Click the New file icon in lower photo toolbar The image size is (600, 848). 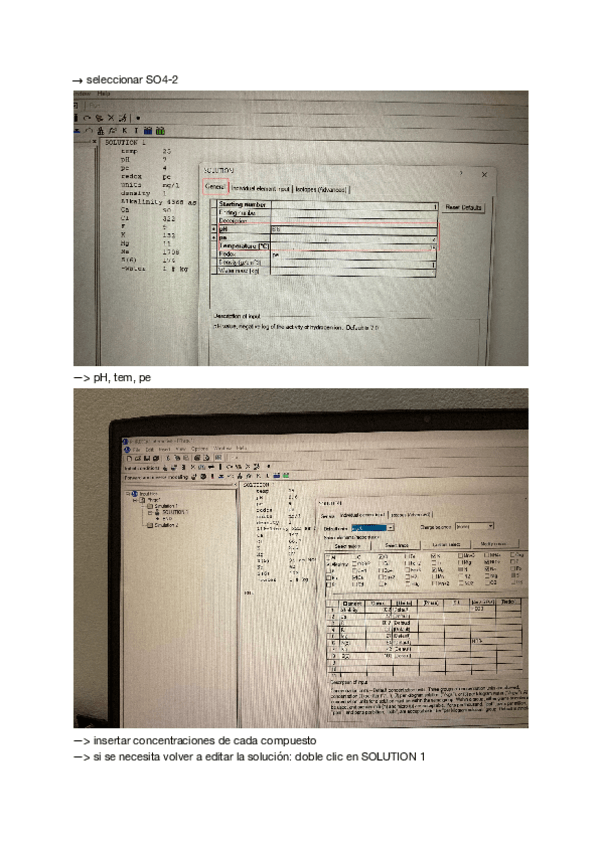[x=130, y=458]
